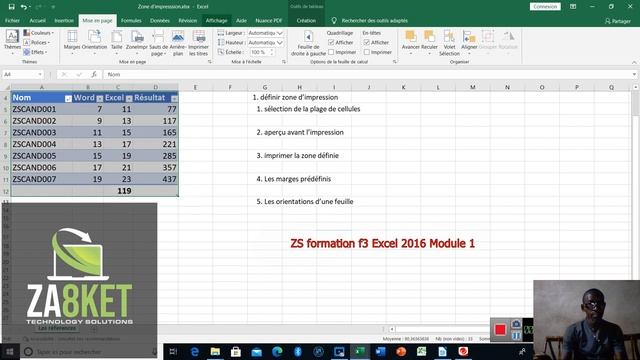Open the Mise en page dialog launcher
This screenshot has width=640, height=360.
210,62
